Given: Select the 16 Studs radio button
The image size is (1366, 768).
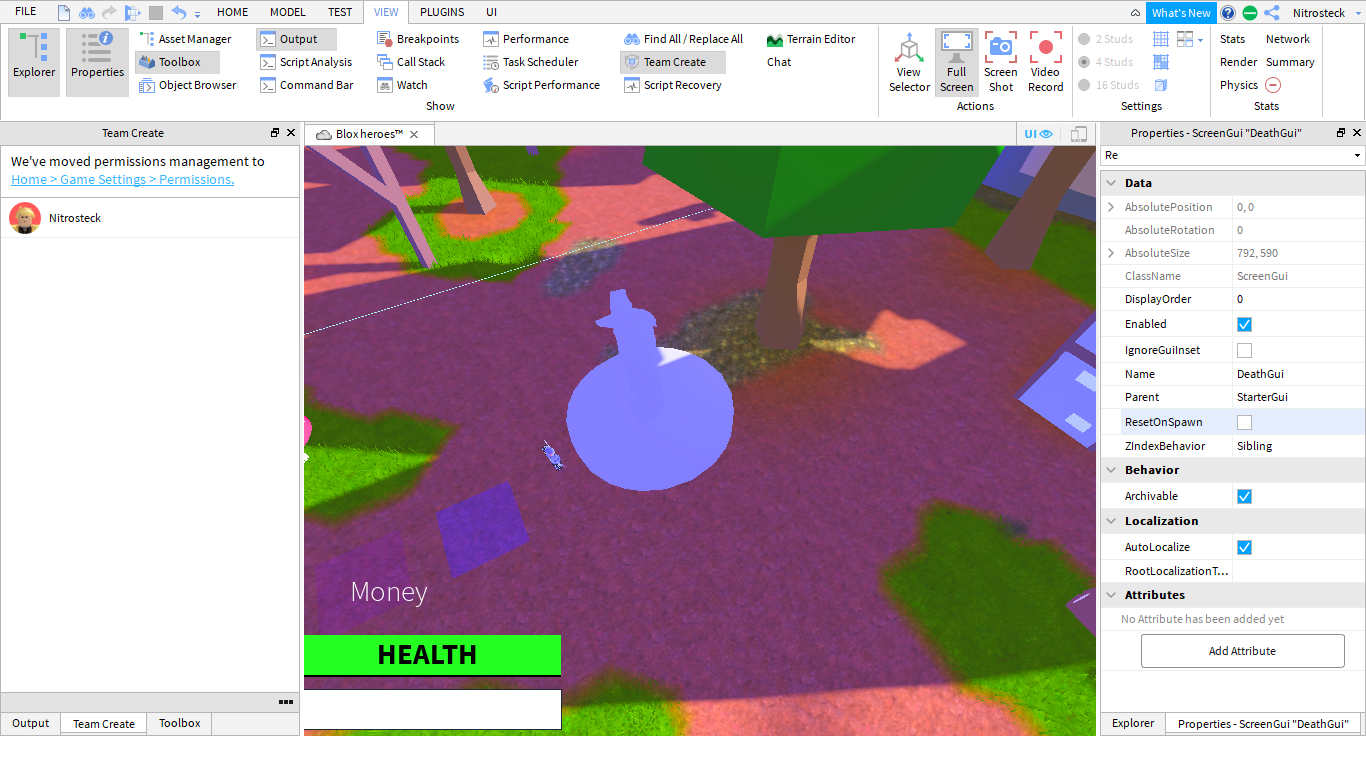Looking at the screenshot, I should click(1084, 85).
